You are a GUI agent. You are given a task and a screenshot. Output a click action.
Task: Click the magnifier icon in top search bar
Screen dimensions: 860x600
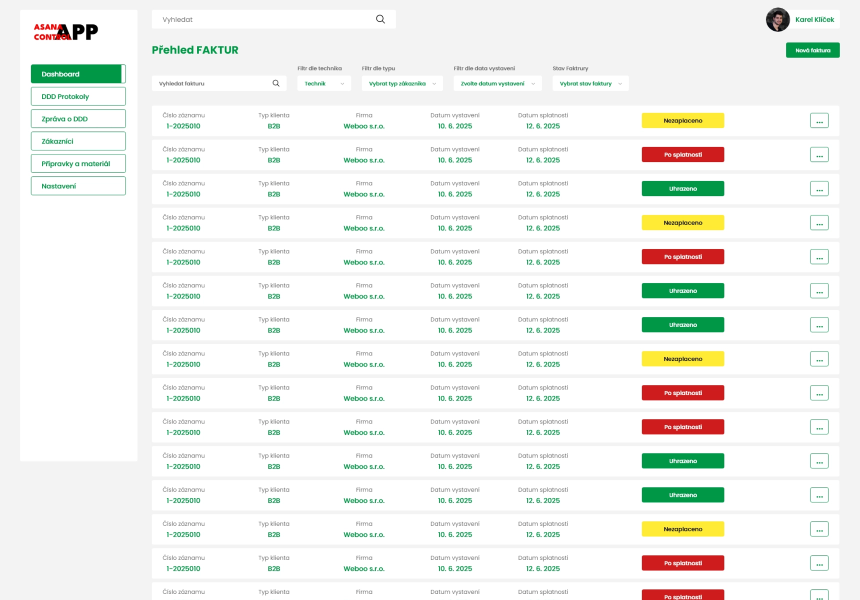click(x=380, y=19)
